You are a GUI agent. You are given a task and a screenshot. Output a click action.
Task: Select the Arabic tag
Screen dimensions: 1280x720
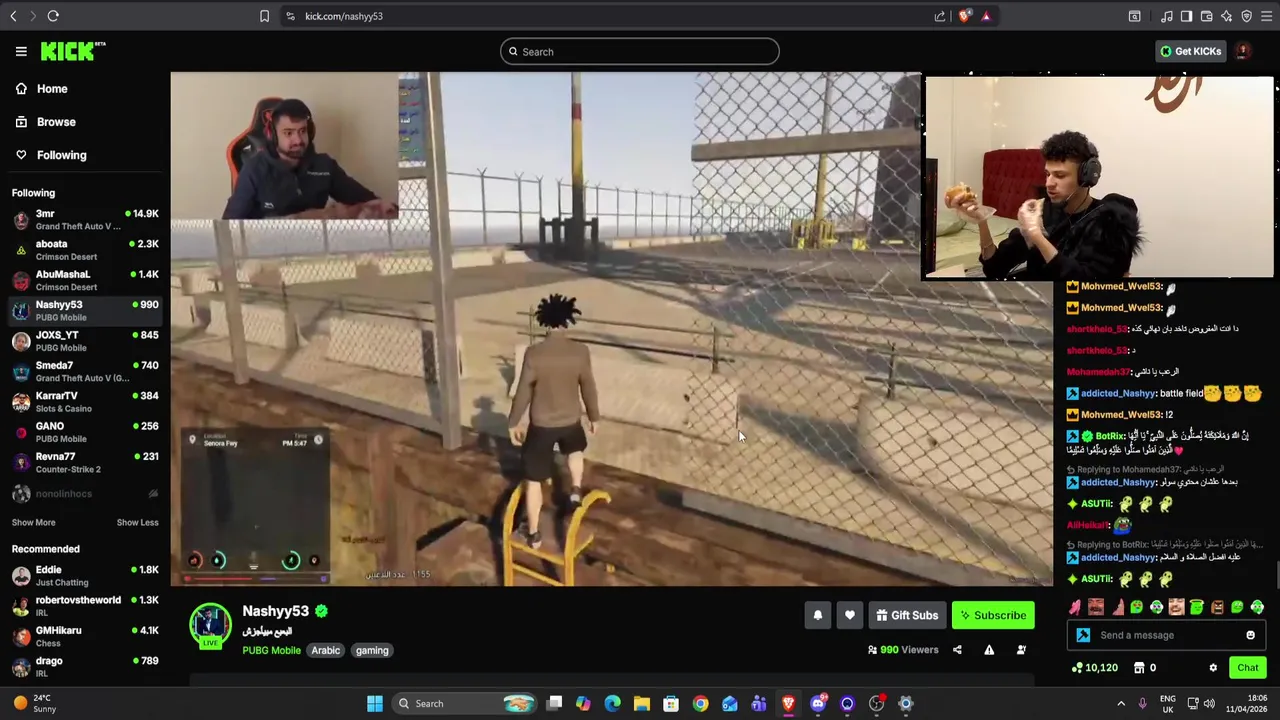(x=325, y=650)
